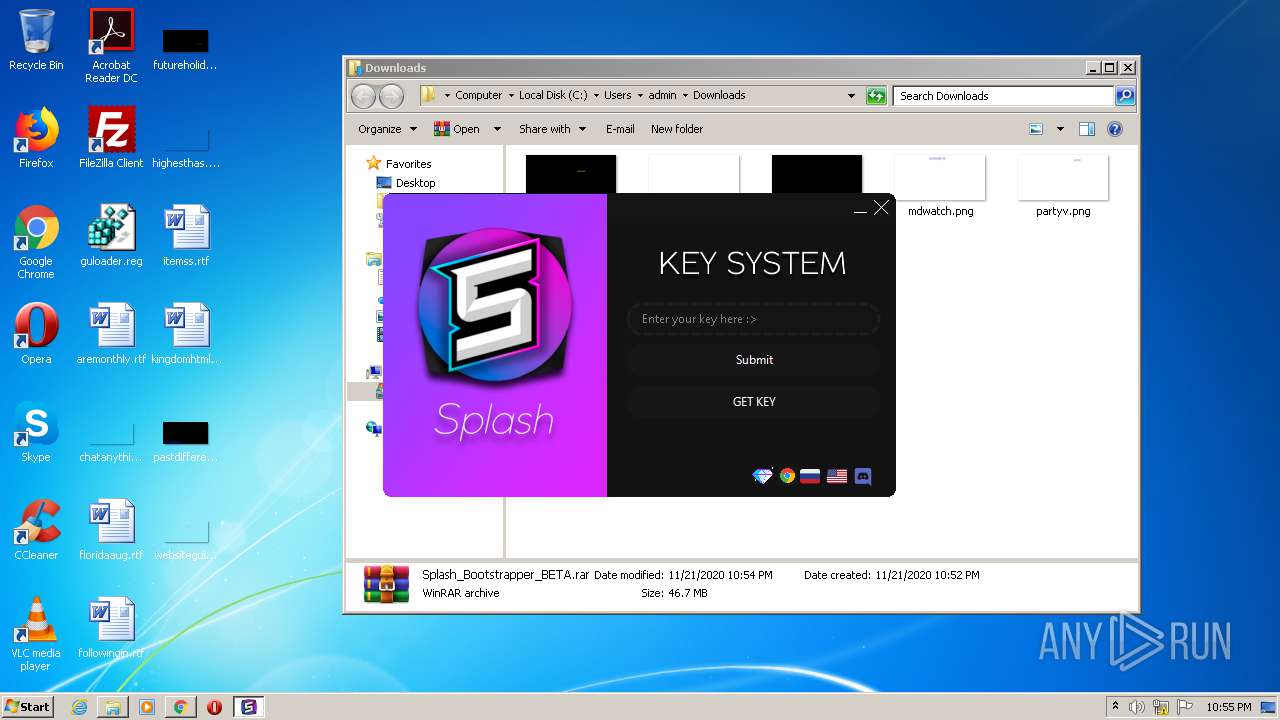Open Windows Media Player from taskbar
The height and width of the screenshot is (720, 1280).
click(x=147, y=707)
